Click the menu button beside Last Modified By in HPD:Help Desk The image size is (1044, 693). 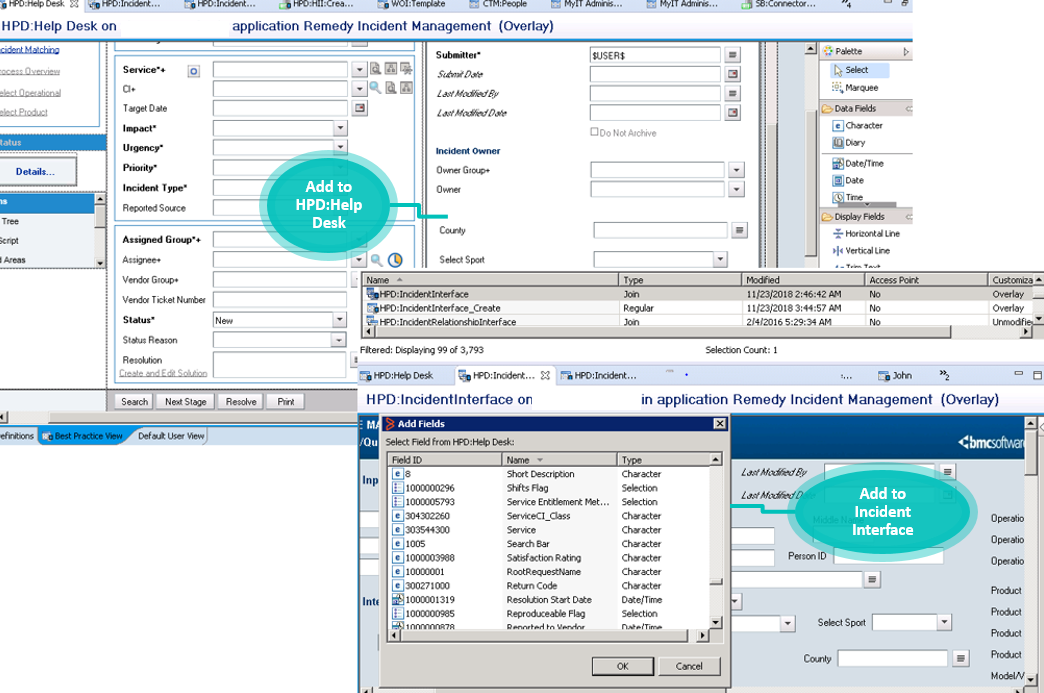[x=732, y=93]
